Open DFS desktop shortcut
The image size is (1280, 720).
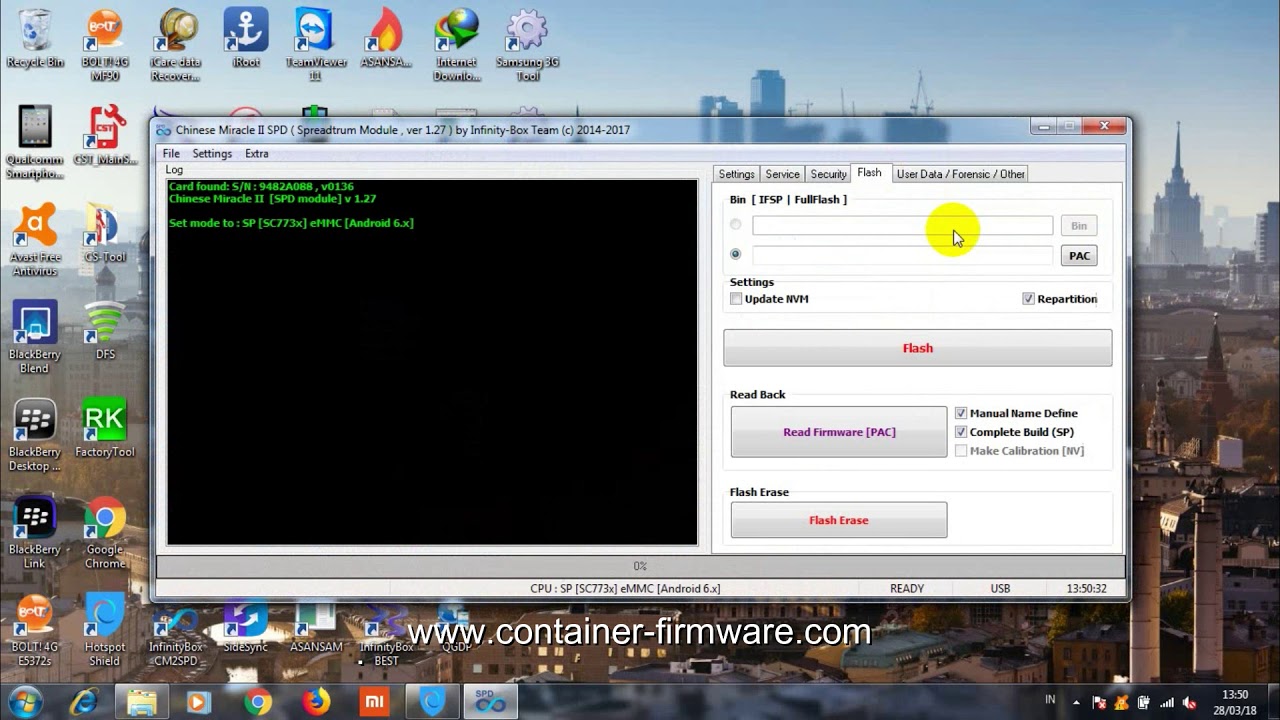coord(105,330)
